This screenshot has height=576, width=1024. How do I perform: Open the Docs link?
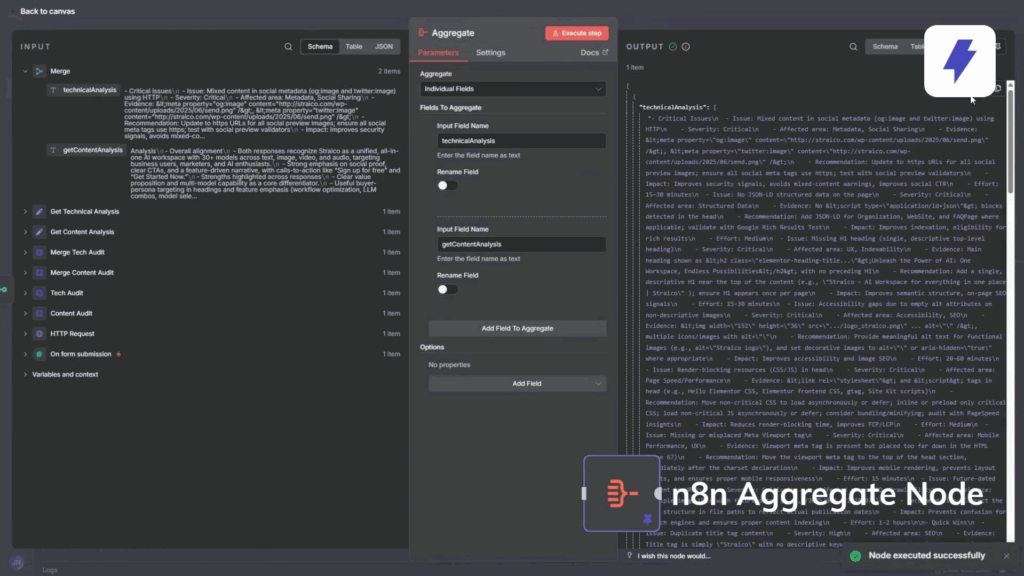[x=593, y=52]
